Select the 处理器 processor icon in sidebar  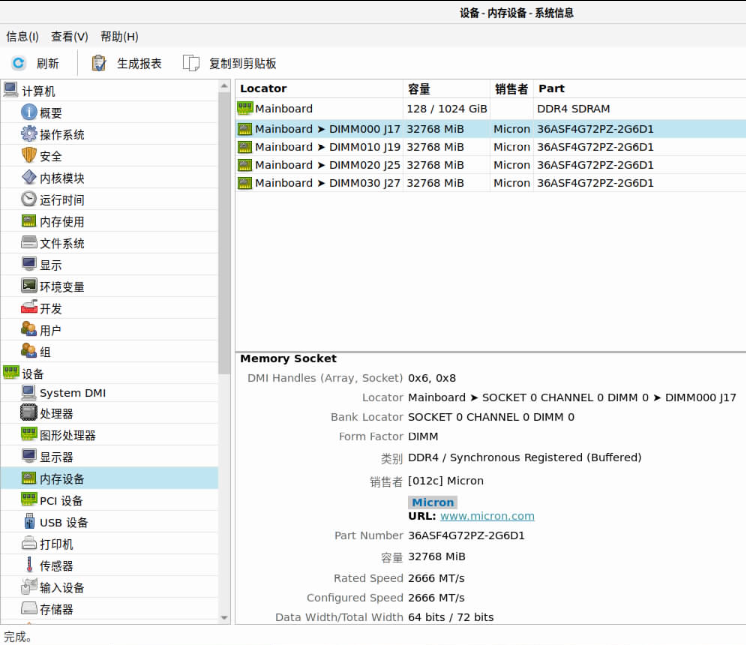[29, 414]
